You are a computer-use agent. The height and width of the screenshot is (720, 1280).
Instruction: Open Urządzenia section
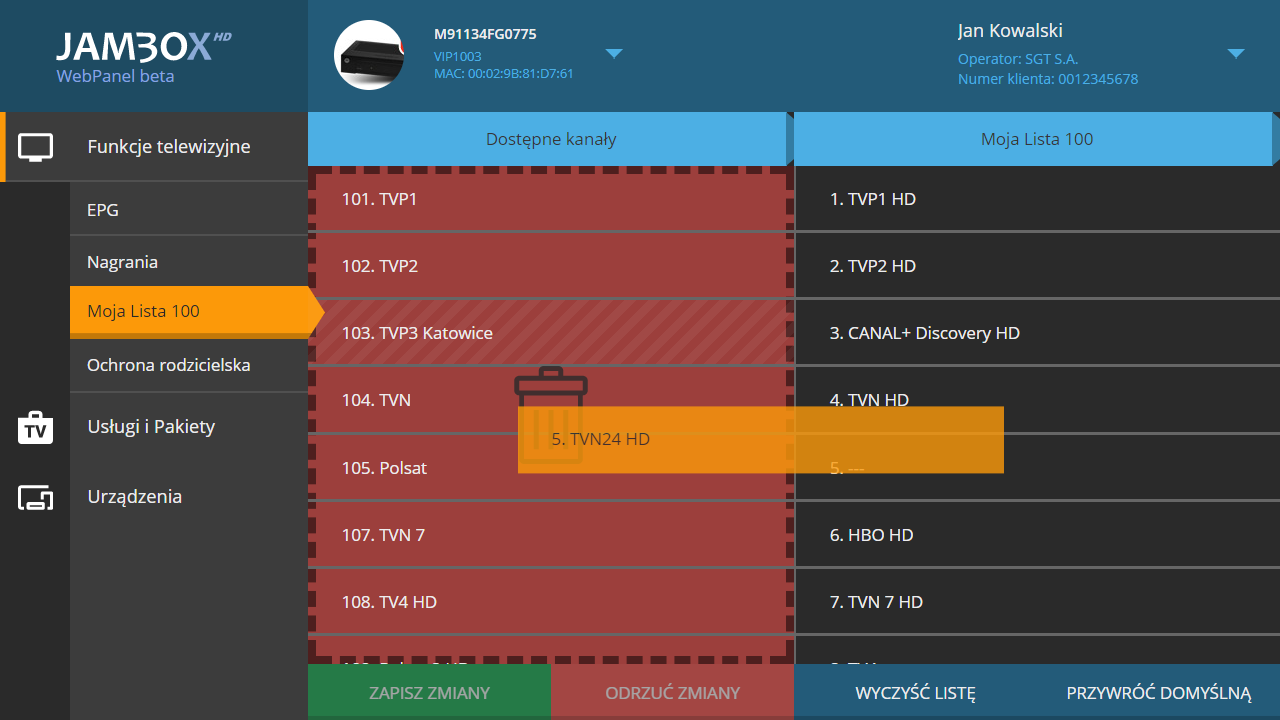[135, 497]
